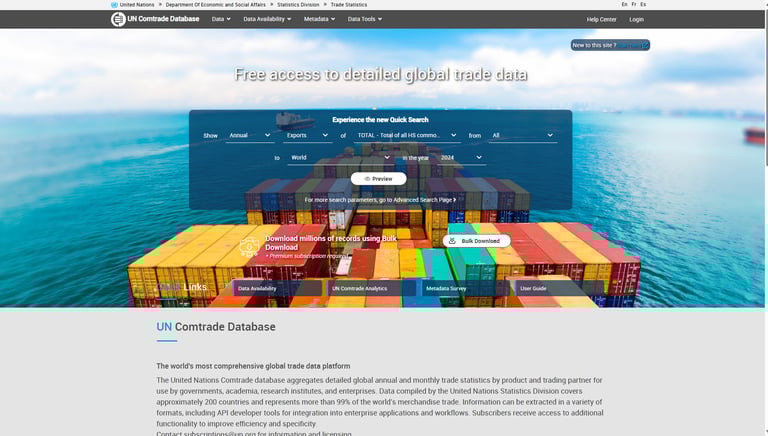Open the 'from All' reporter dropdown
This screenshot has width=768, height=436.
pyautogui.click(x=523, y=136)
